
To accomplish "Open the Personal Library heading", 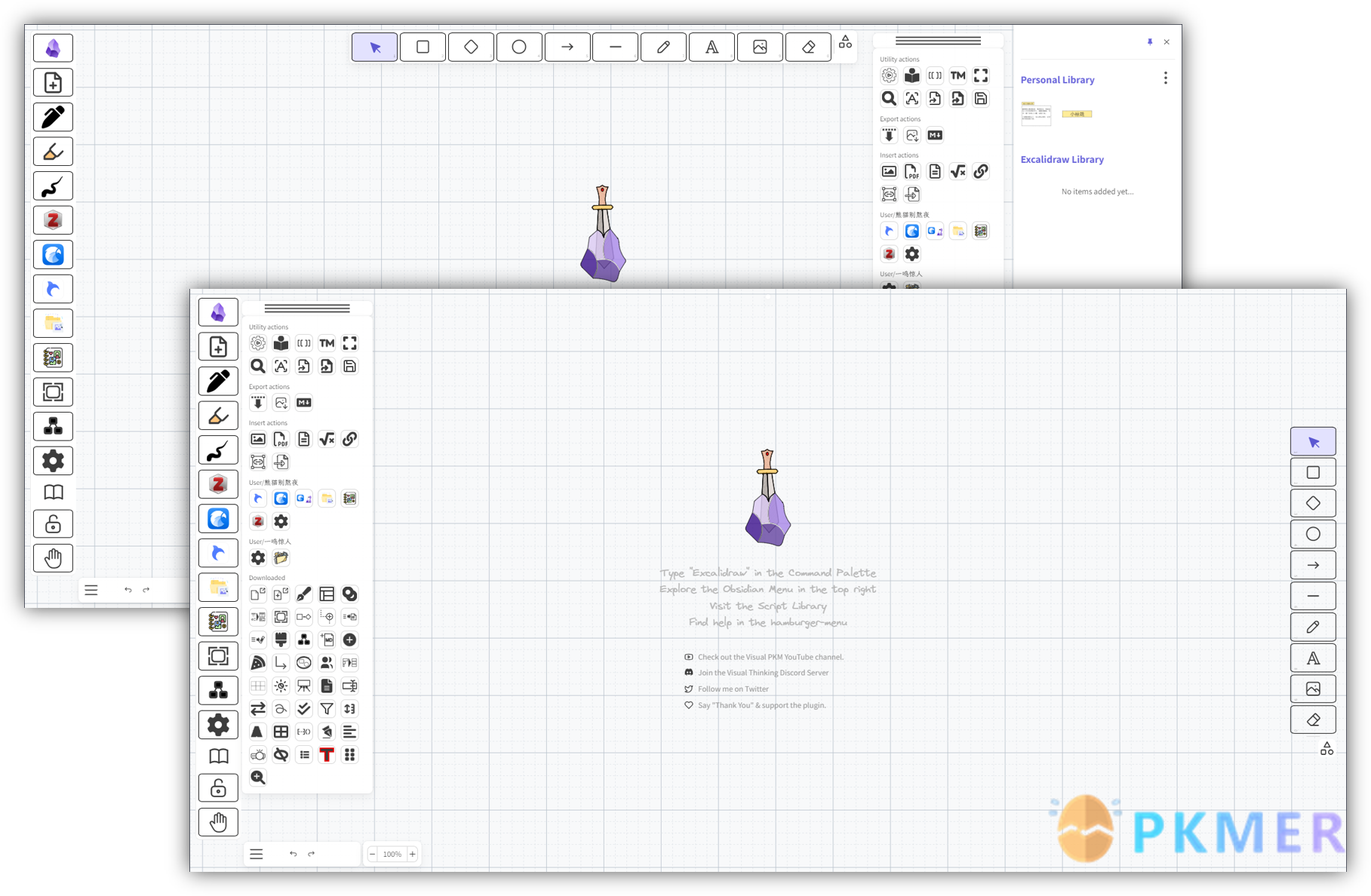I will pos(1057,80).
